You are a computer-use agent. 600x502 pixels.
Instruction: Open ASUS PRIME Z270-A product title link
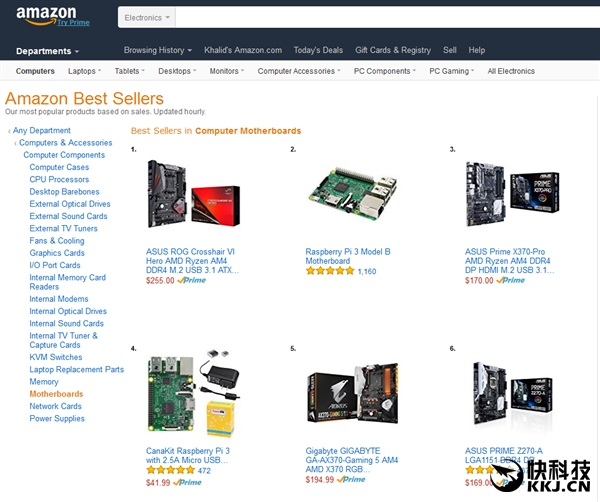tap(504, 455)
